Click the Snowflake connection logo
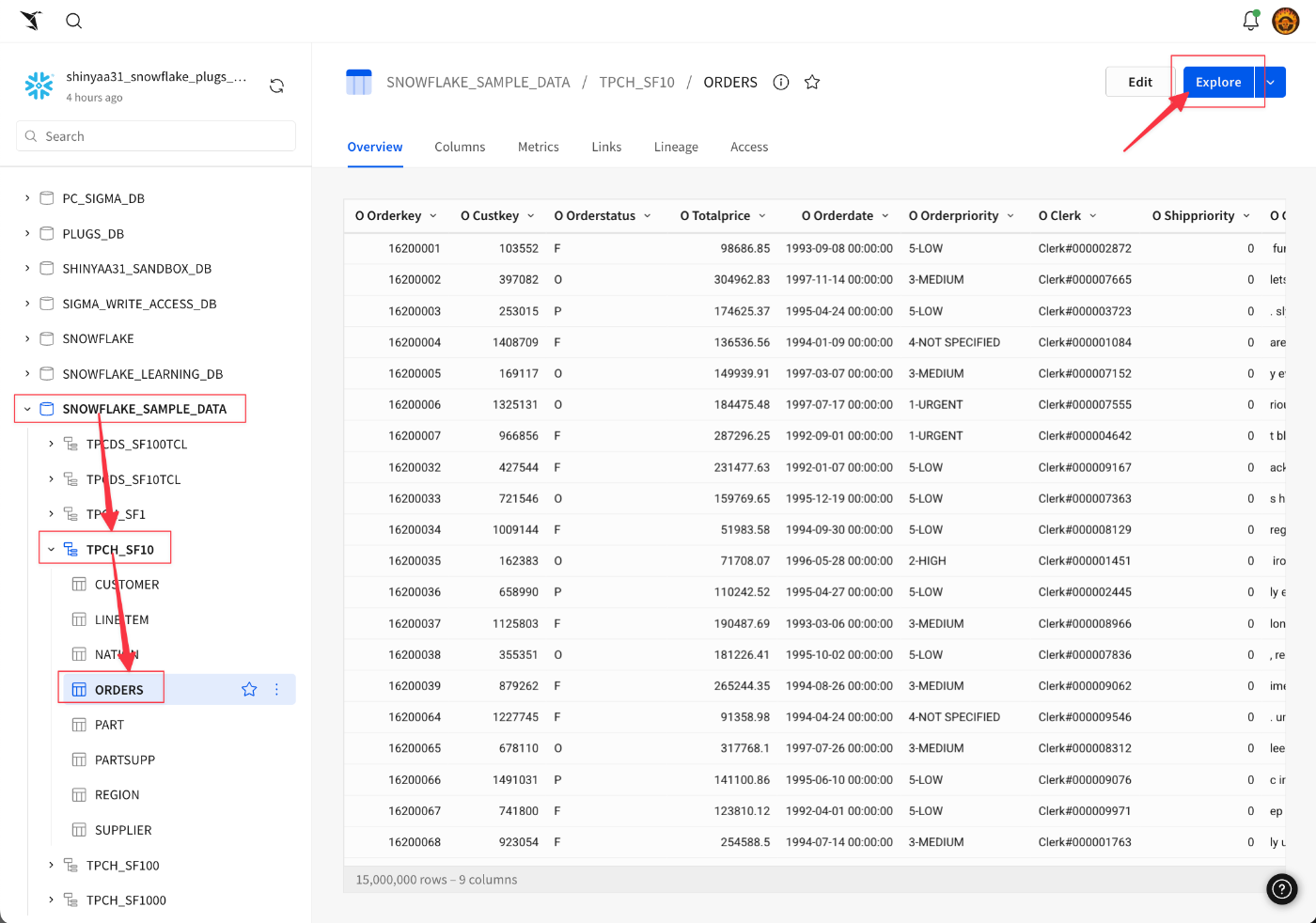 39,86
